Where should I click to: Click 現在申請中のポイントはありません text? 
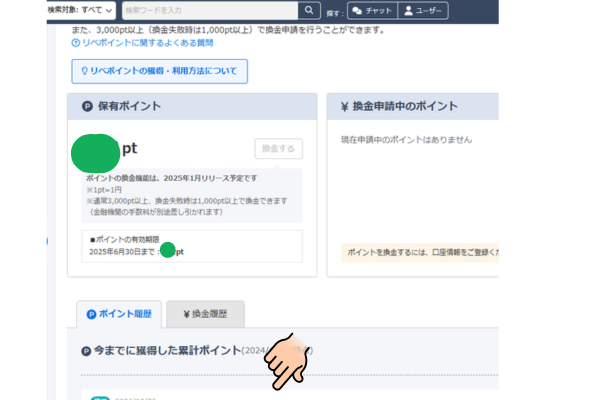[406, 140]
